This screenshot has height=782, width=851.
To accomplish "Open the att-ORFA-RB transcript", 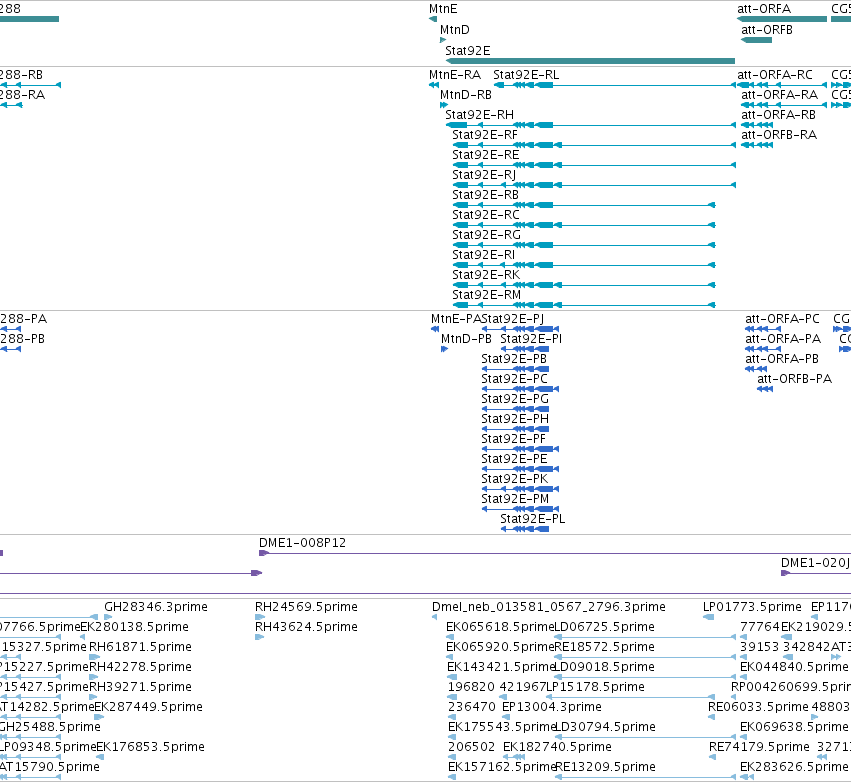I will (778, 115).
